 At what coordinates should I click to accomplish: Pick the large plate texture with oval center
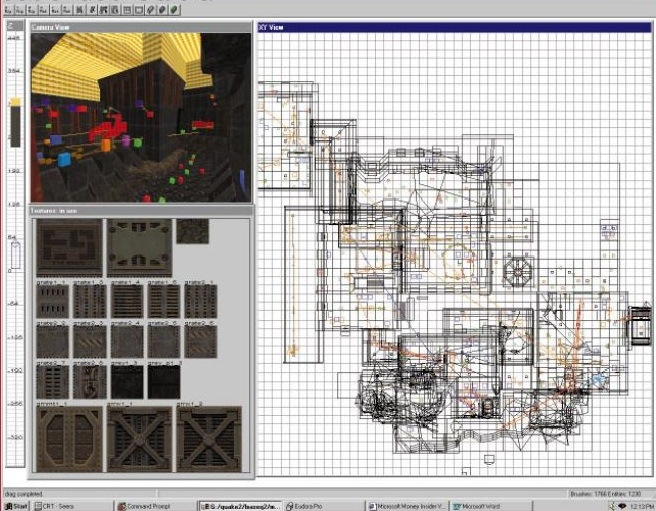coord(139,248)
